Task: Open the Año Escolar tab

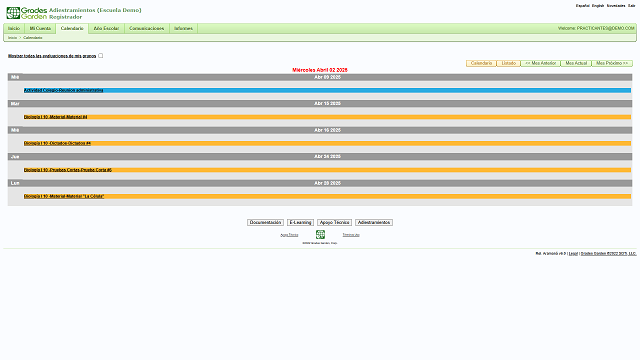Action: click(x=106, y=28)
